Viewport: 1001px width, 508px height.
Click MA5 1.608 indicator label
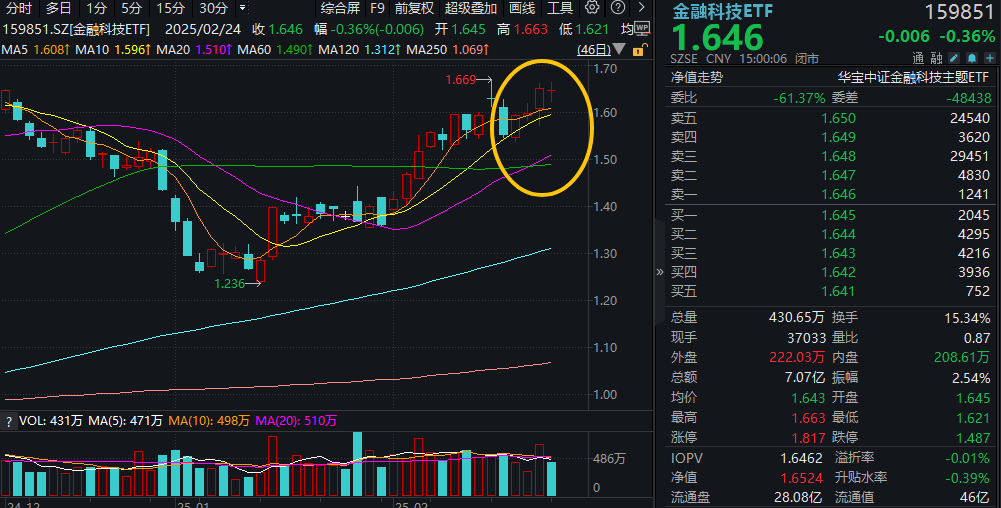coord(36,50)
